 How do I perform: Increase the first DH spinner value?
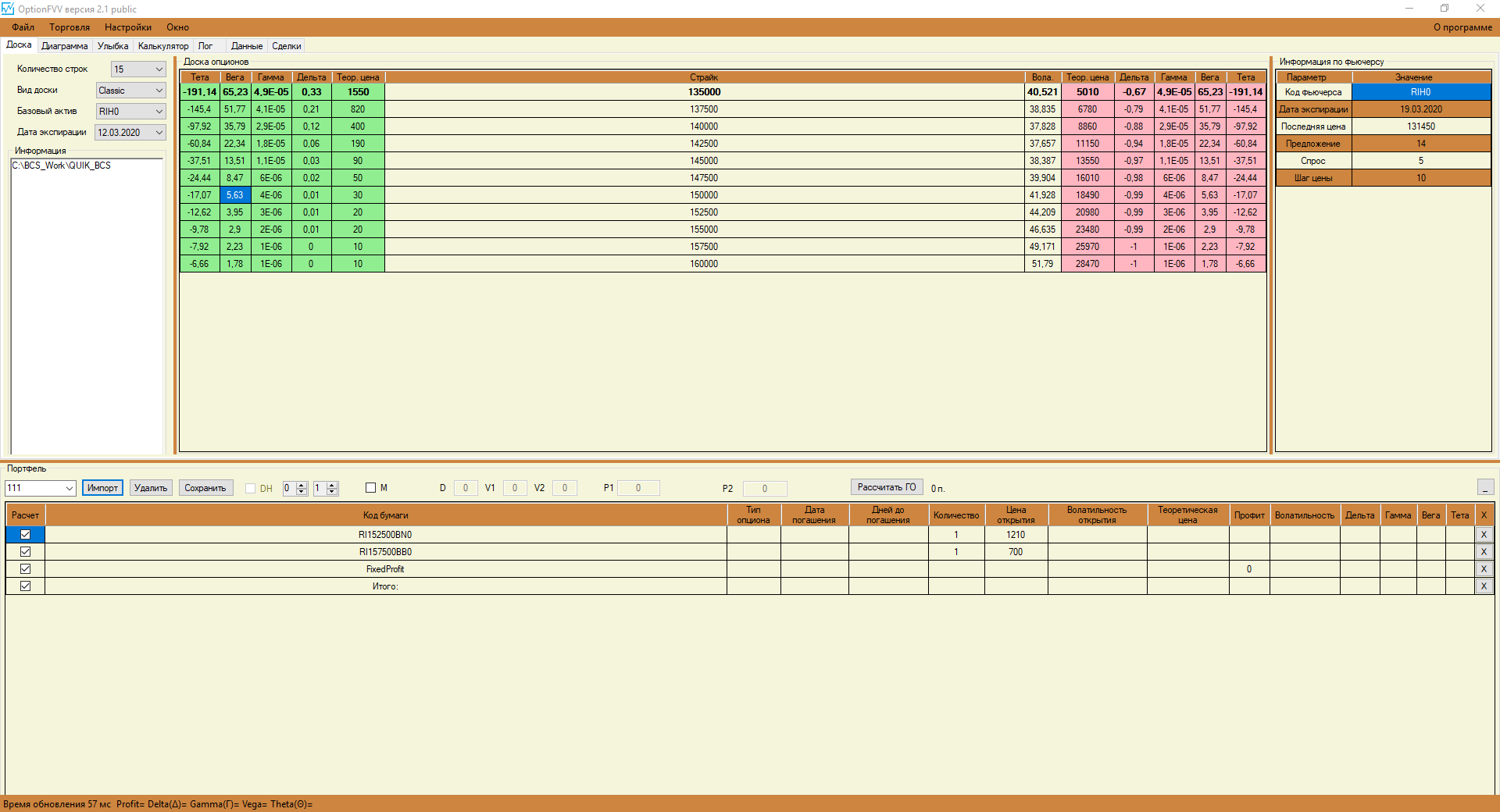pos(302,484)
